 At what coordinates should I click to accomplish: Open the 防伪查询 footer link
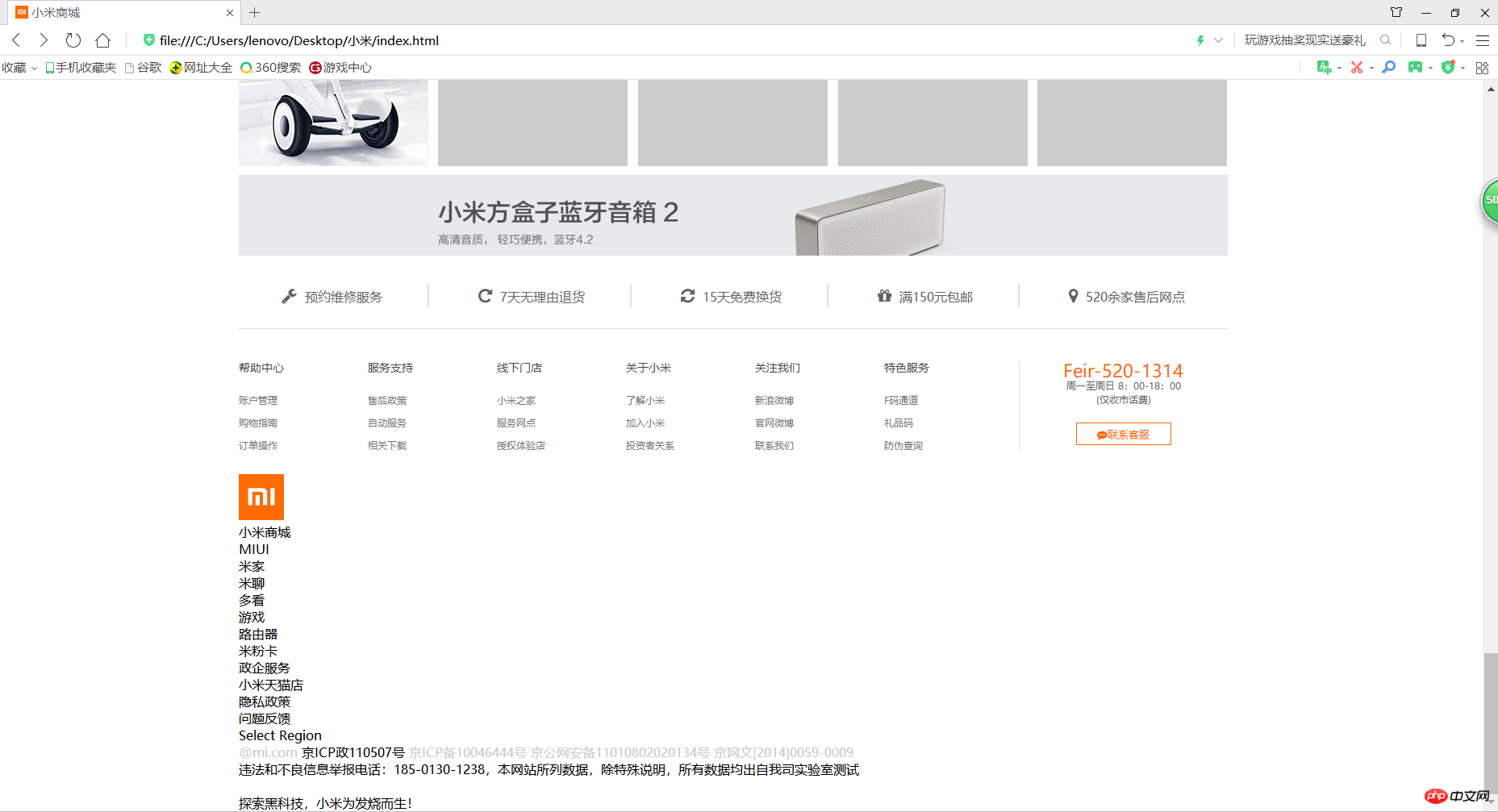(903, 445)
